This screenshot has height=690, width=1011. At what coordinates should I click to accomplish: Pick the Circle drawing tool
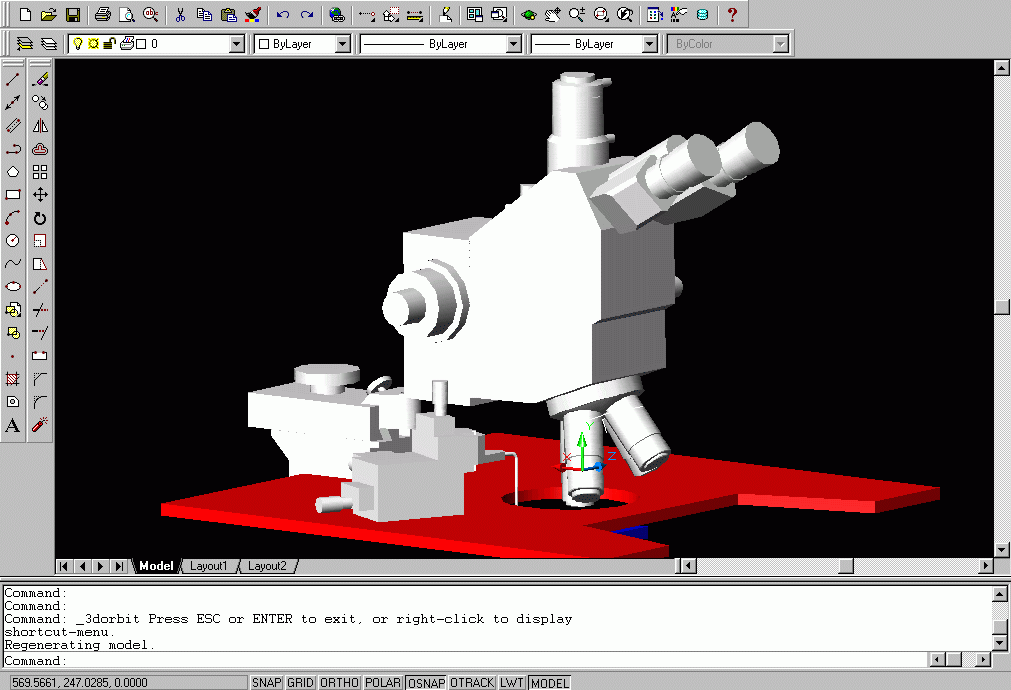(13, 241)
